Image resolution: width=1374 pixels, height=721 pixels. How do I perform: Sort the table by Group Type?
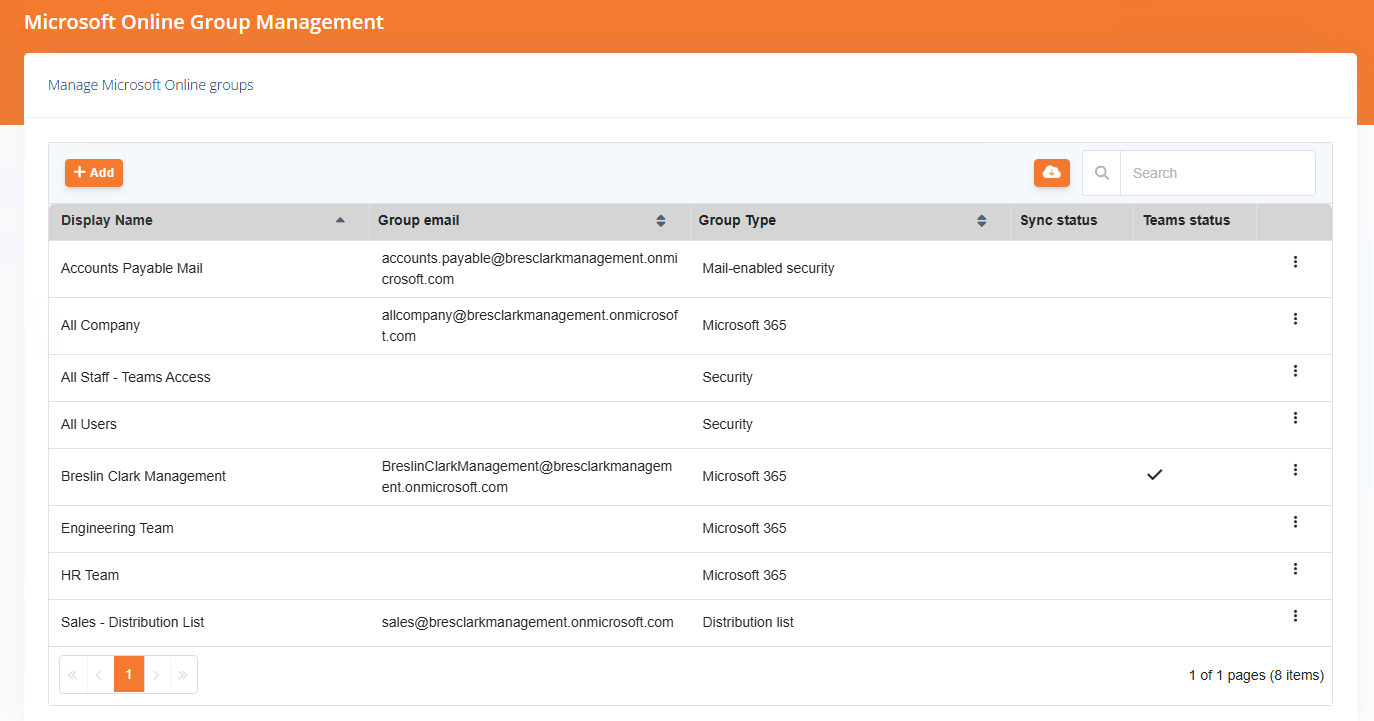[x=981, y=220]
